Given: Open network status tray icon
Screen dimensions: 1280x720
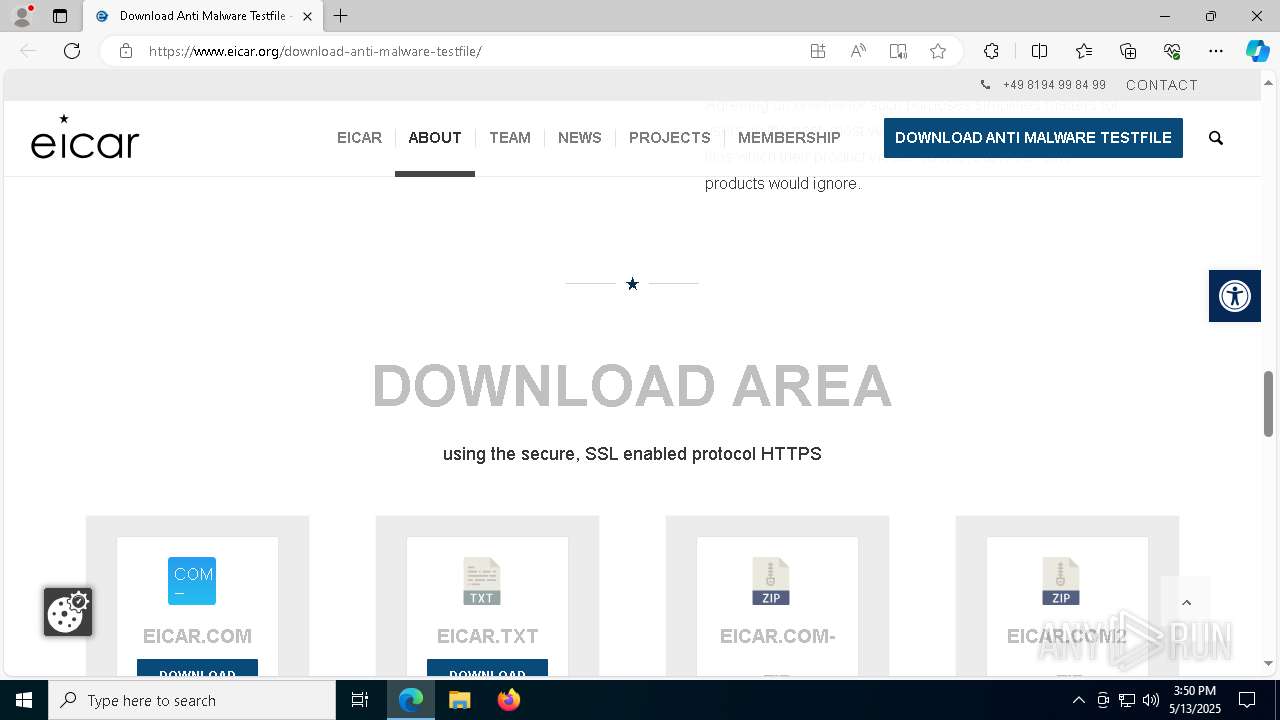Looking at the screenshot, I should (1127, 700).
